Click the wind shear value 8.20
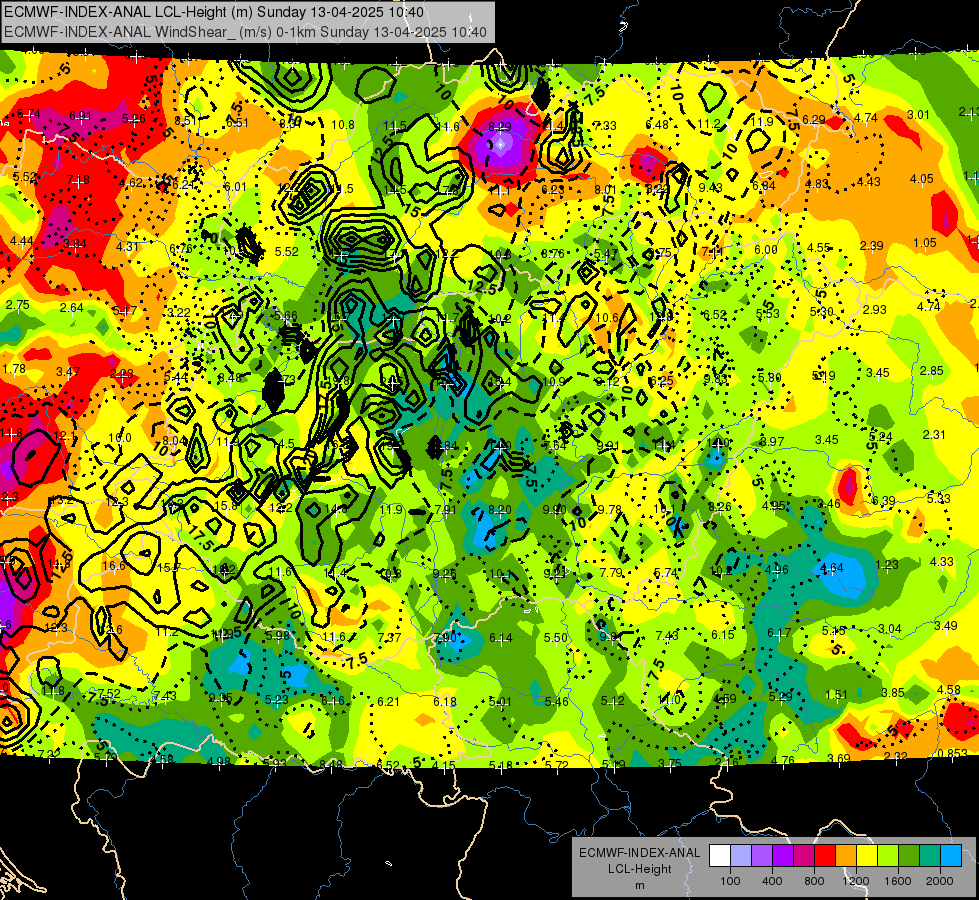Screen dimensions: 979x900 (499, 510)
